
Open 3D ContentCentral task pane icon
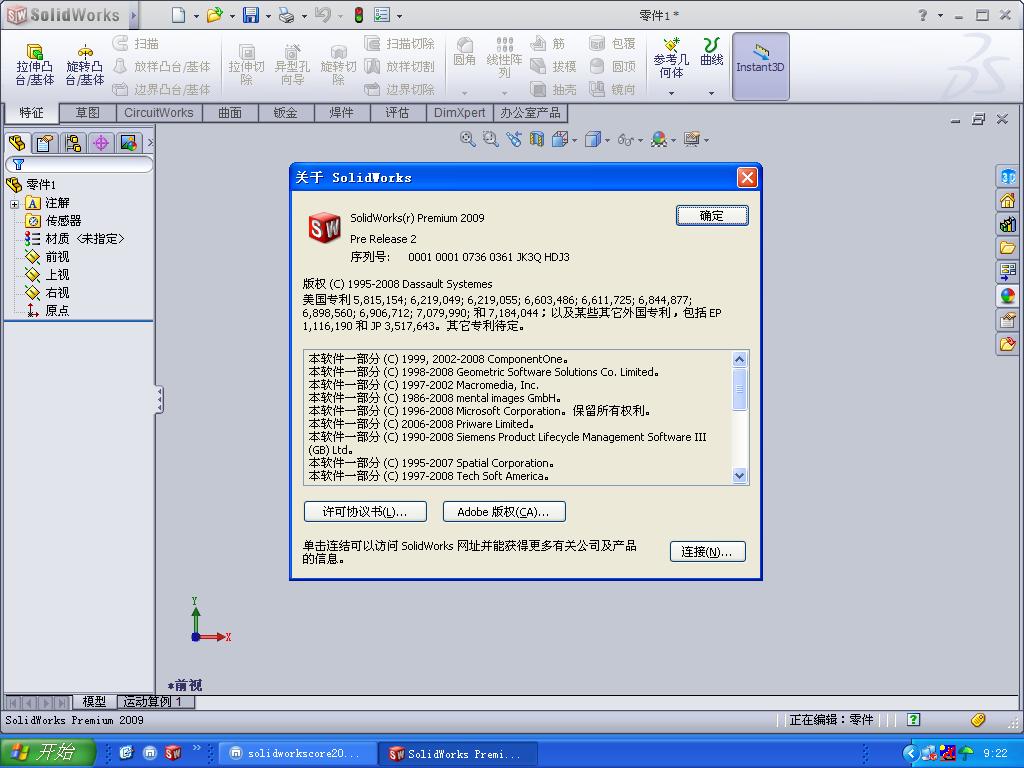(1008, 176)
